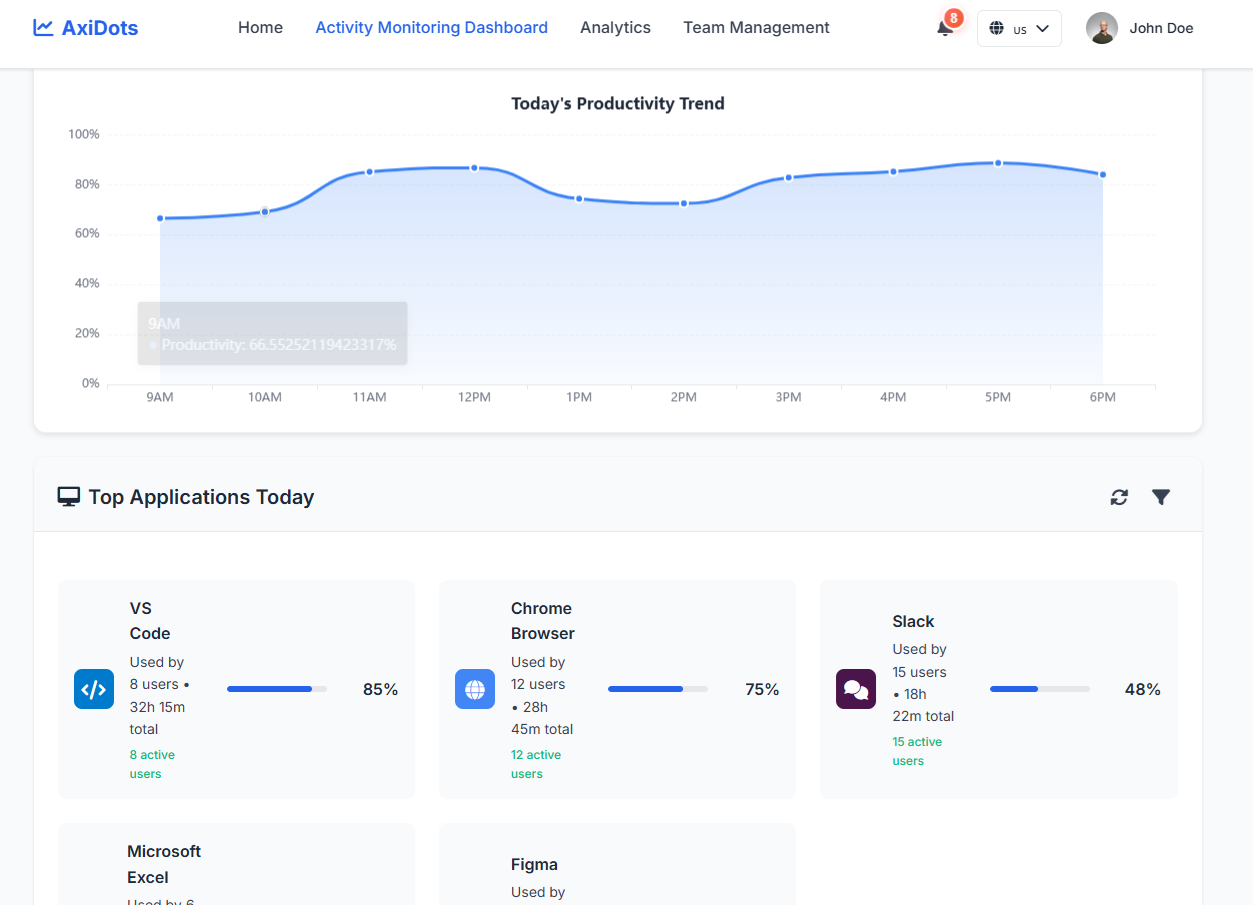Click the Chrome Browser globe icon
Viewport: 1253px width, 905px height.
point(475,689)
